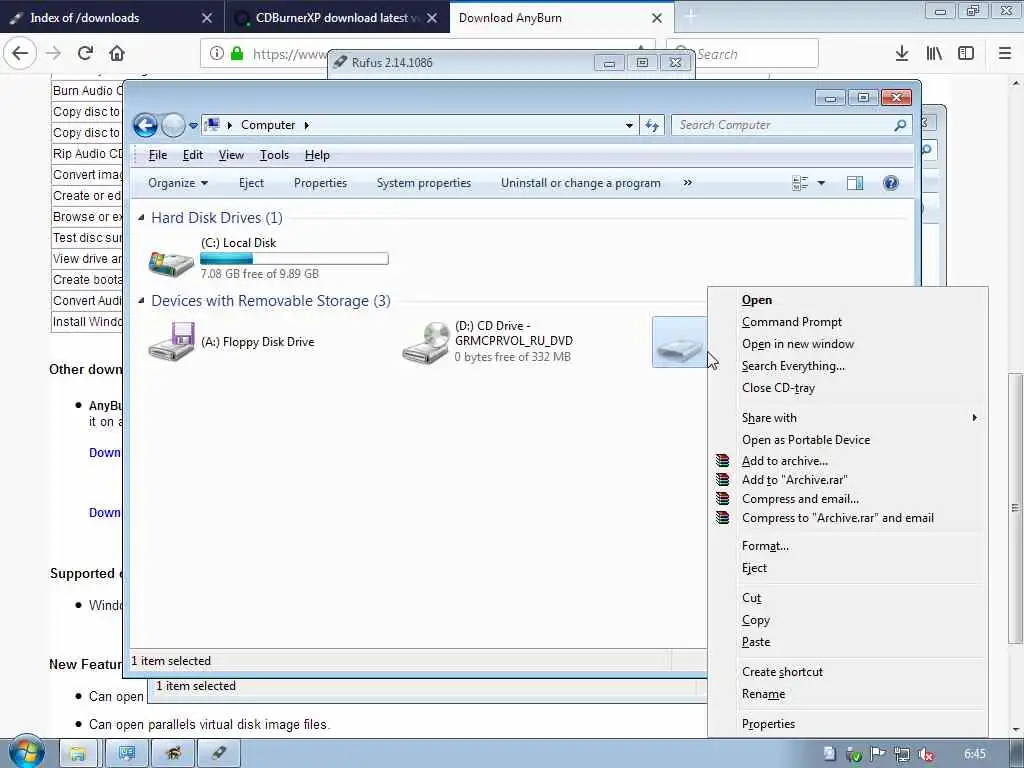Click the change view icon
Screen dimensions: 1024x768
pos(800,183)
